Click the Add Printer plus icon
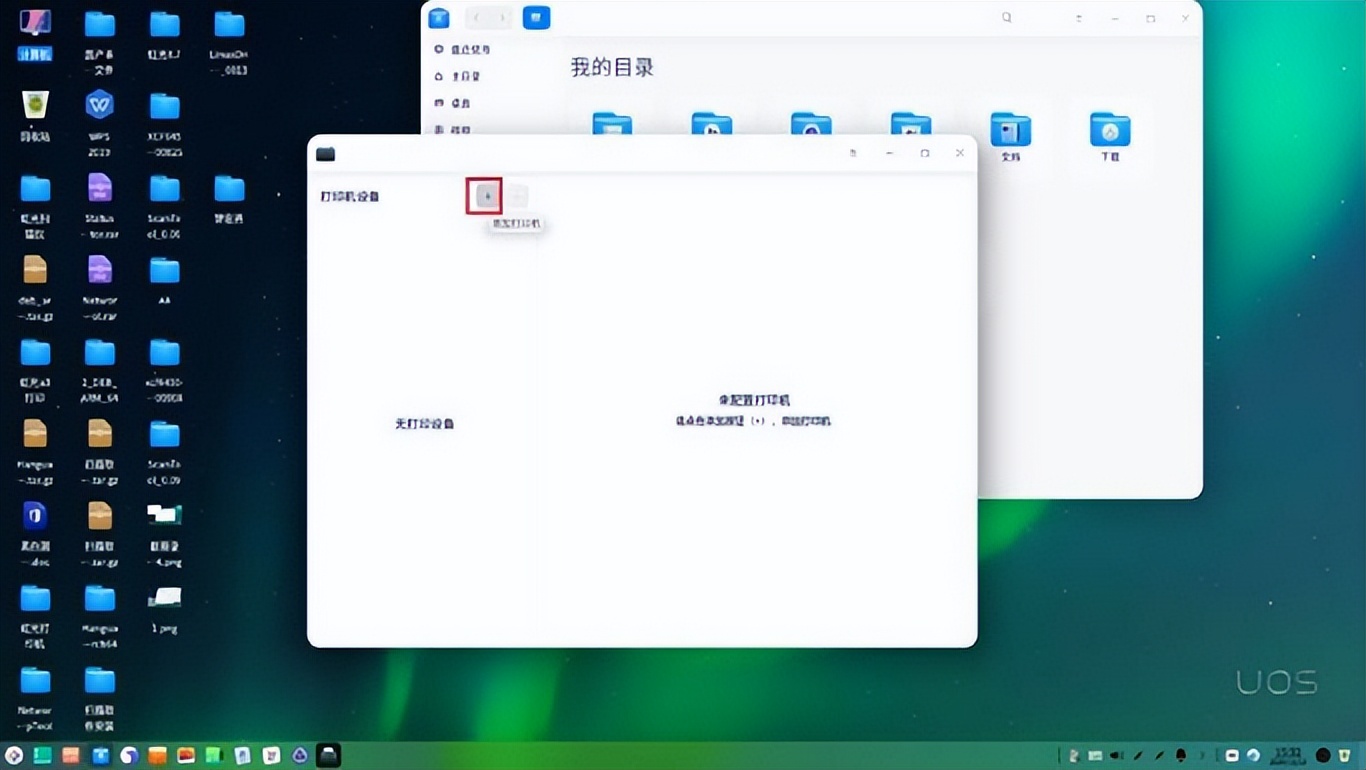Image resolution: width=1366 pixels, height=770 pixels. pos(485,196)
